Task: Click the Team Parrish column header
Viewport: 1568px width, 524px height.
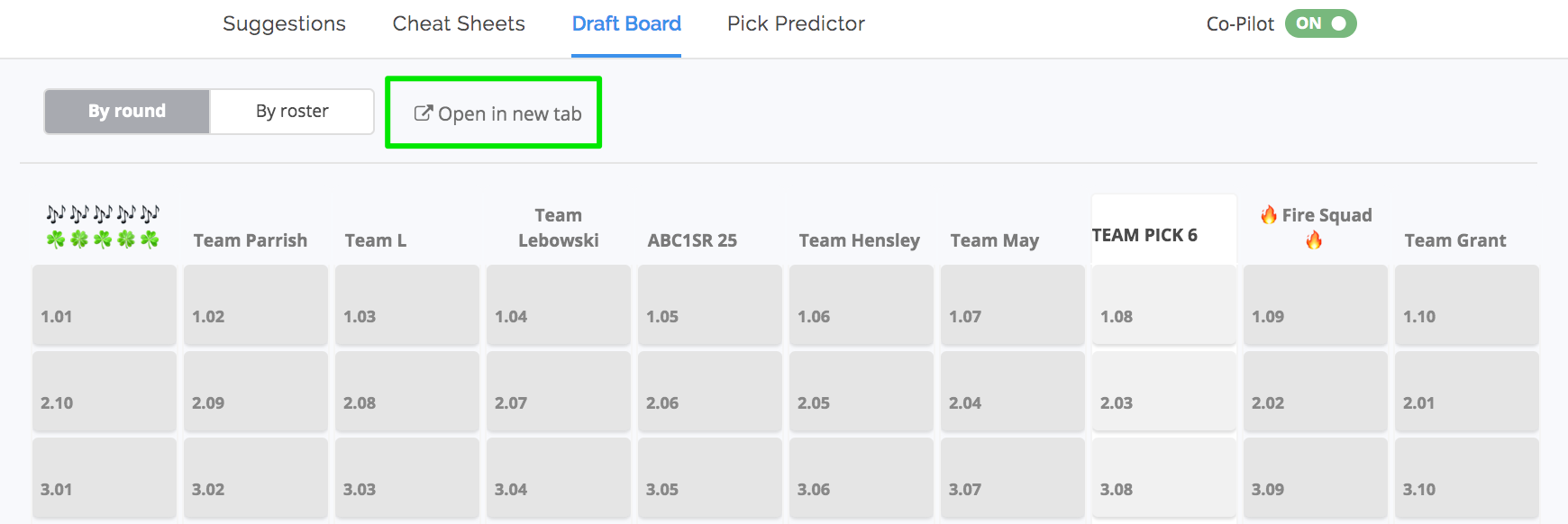Action: pyautogui.click(x=251, y=240)
